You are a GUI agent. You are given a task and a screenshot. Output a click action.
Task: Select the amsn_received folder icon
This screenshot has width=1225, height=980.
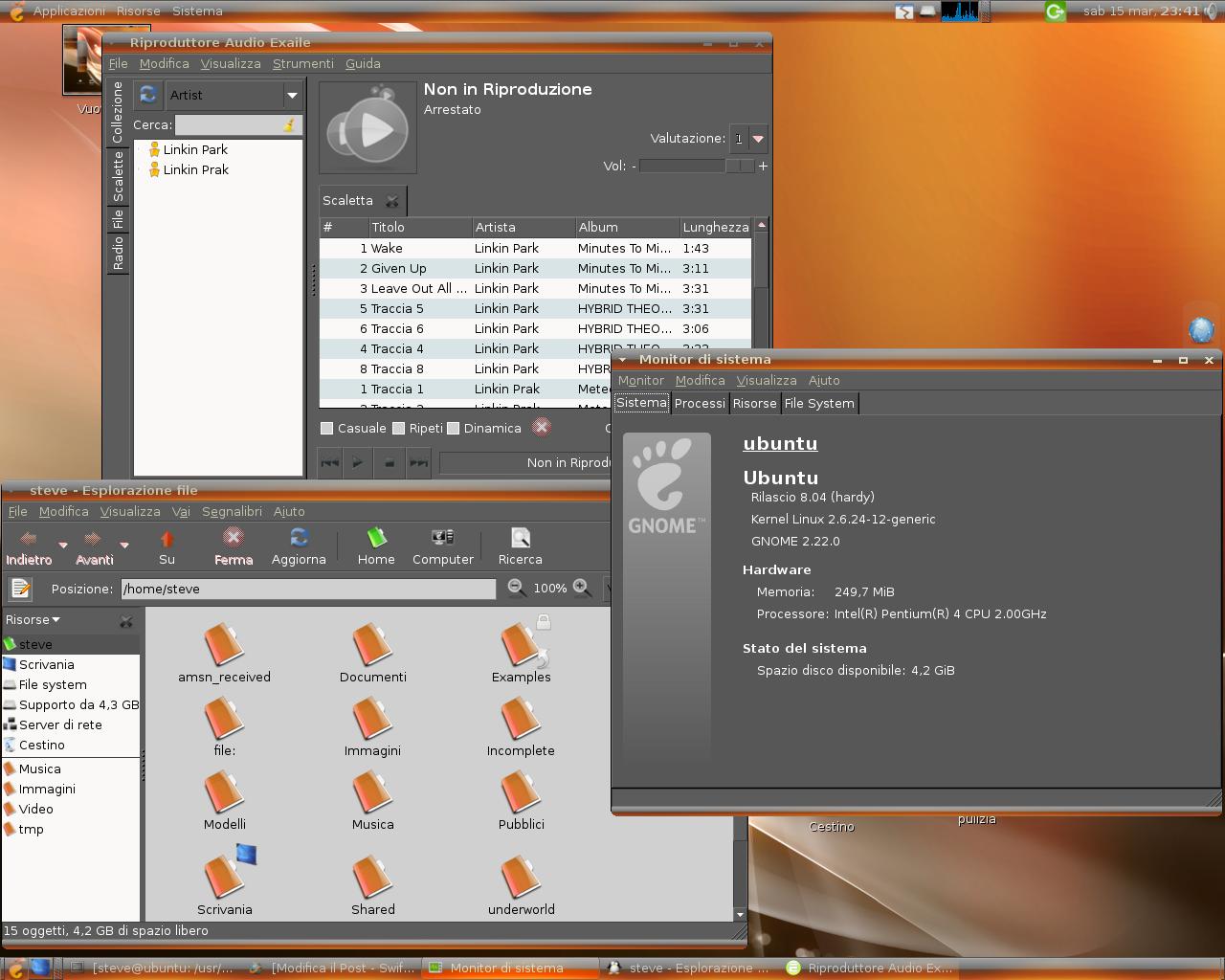pos(224,643)
